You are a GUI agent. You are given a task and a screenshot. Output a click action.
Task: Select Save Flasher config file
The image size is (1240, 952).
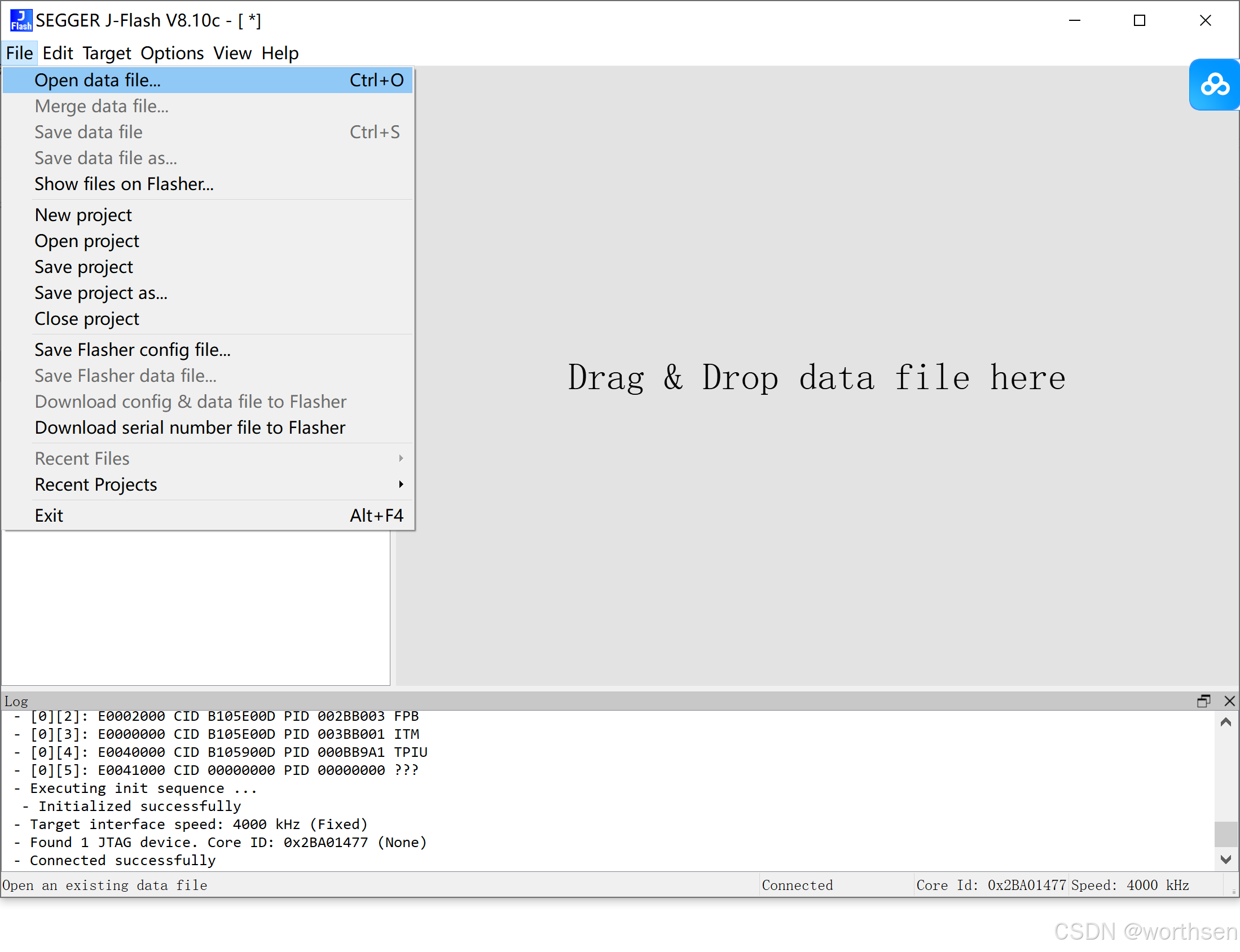click(132, 350)
